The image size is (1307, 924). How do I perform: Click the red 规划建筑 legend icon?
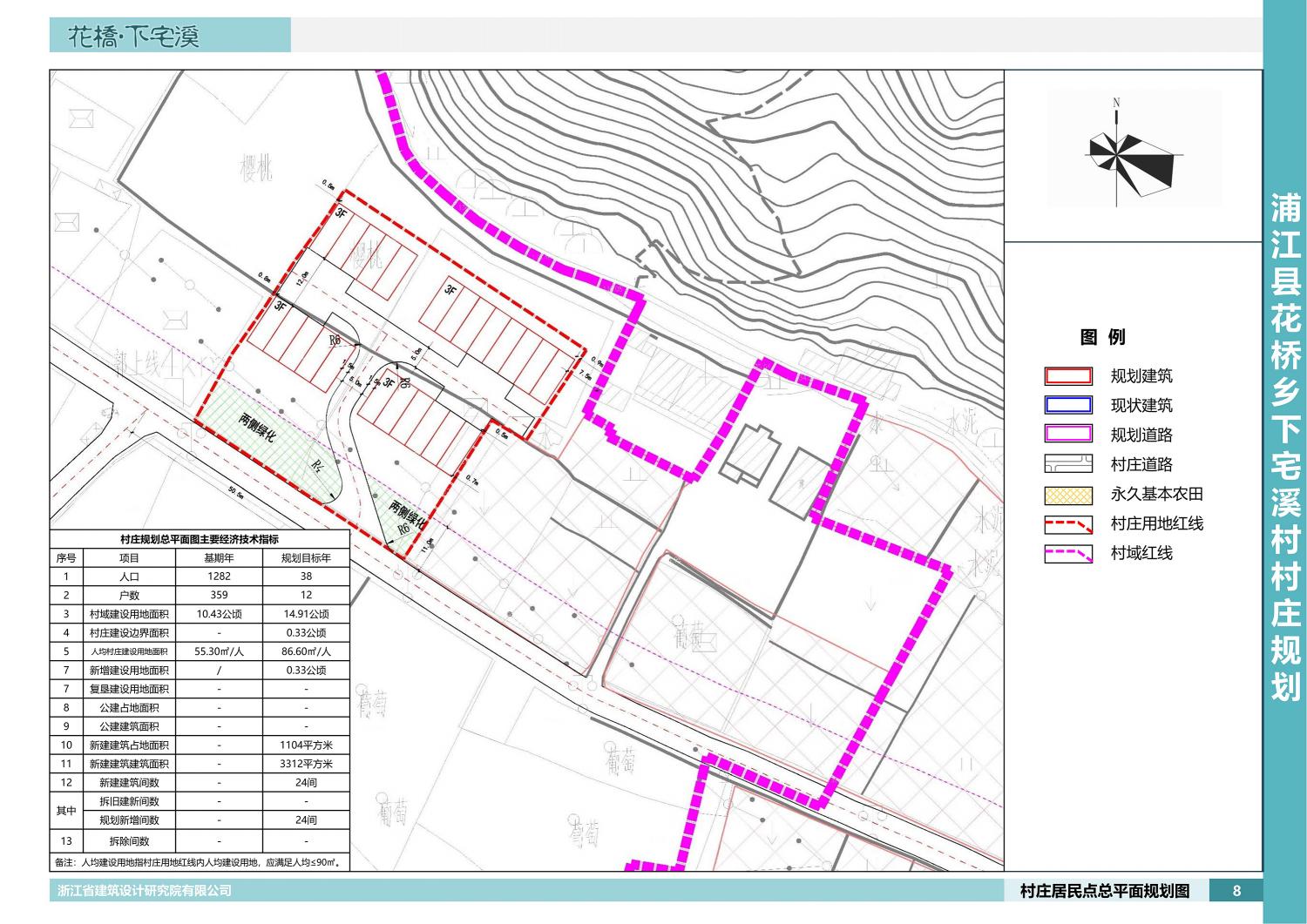pyautogui.click(x=1067, y=376)
